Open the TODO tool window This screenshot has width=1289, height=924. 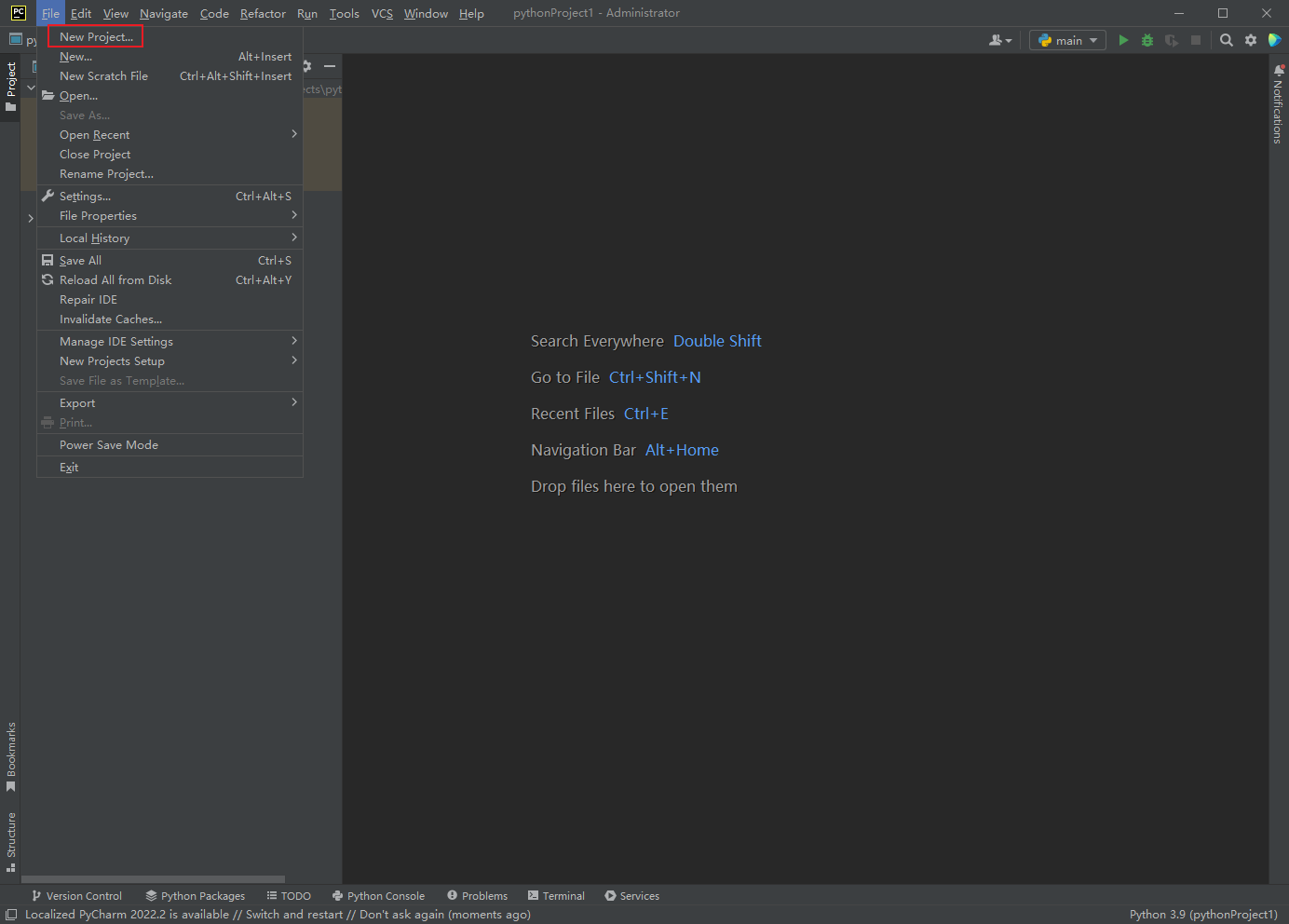[x=288, y=895]
